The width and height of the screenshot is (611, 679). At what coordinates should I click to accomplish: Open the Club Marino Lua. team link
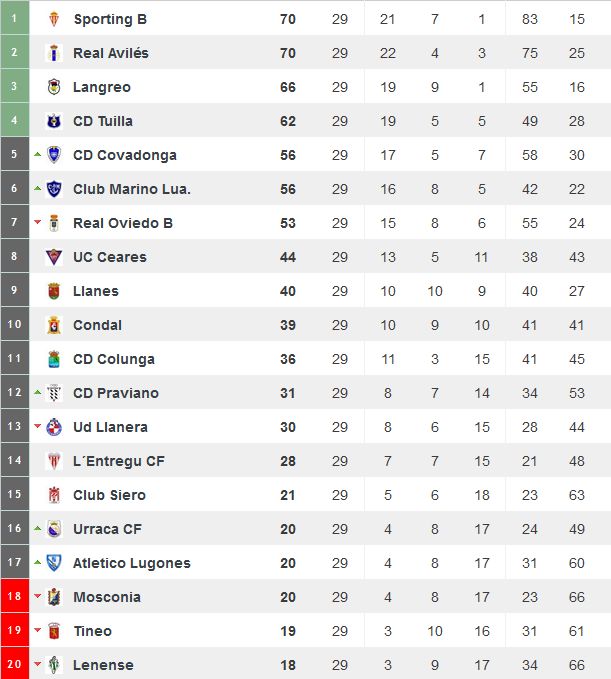pos(132,189)
